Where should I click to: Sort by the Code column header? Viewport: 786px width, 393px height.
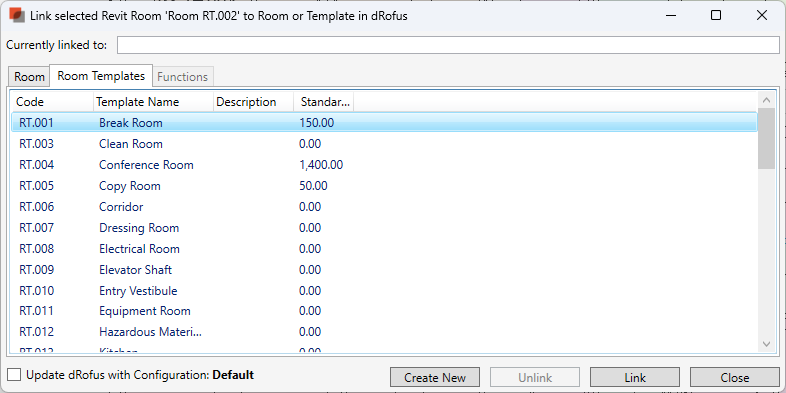click(52, 102)
